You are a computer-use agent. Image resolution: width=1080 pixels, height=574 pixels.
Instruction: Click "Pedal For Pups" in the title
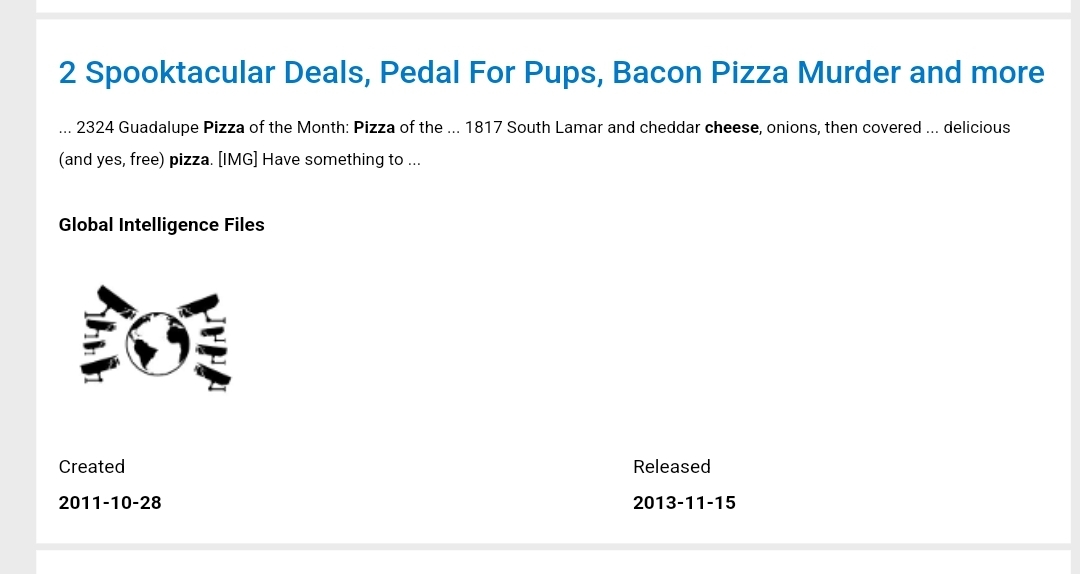click(x=491, y=72)
